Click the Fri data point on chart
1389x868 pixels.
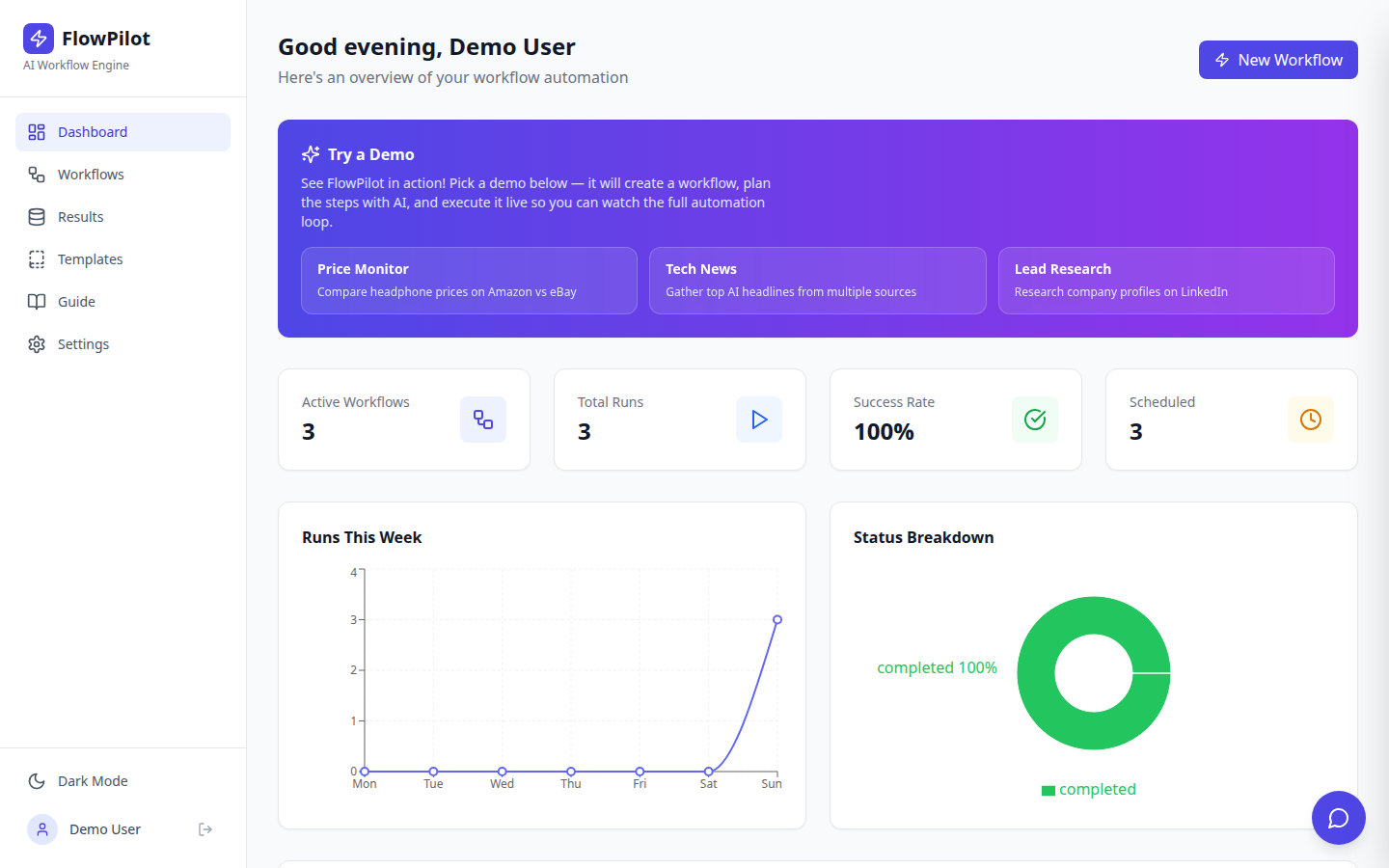(640, 772)
